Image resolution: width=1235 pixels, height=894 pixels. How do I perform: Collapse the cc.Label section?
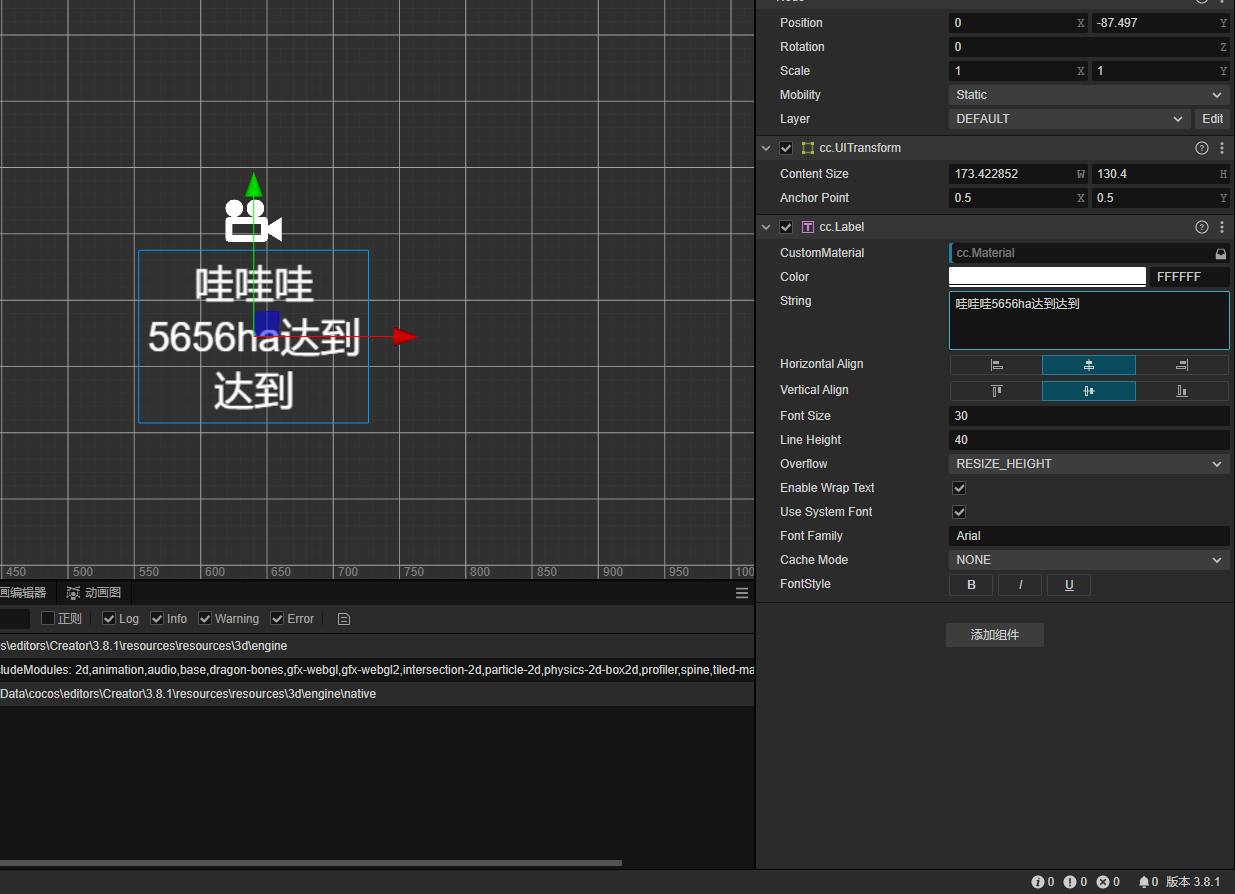click(766, 227)
